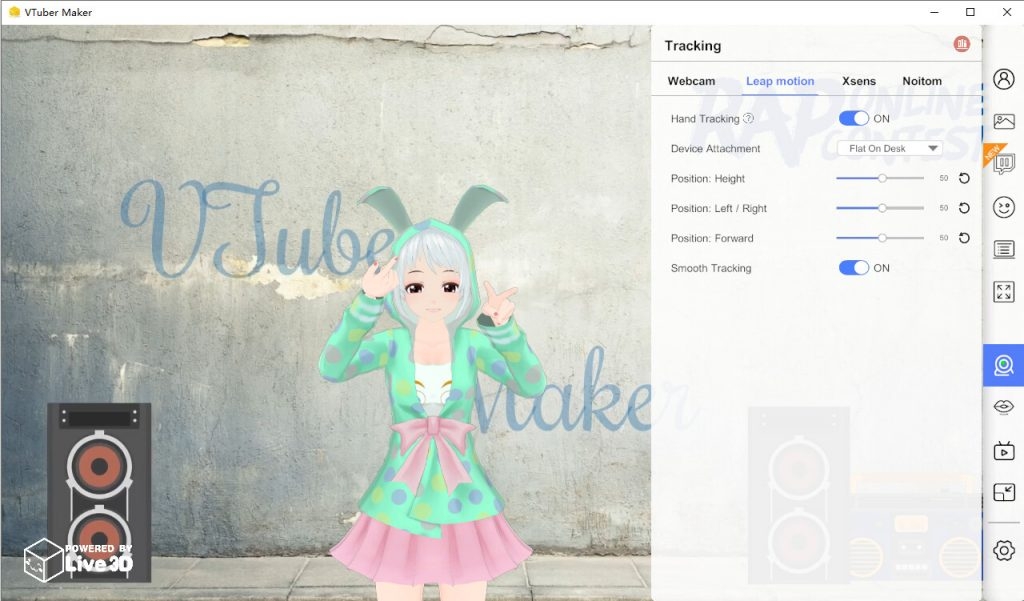
Task: Enter fullscreen with the expand arrows icon
Action: [x=1004, y=292]
